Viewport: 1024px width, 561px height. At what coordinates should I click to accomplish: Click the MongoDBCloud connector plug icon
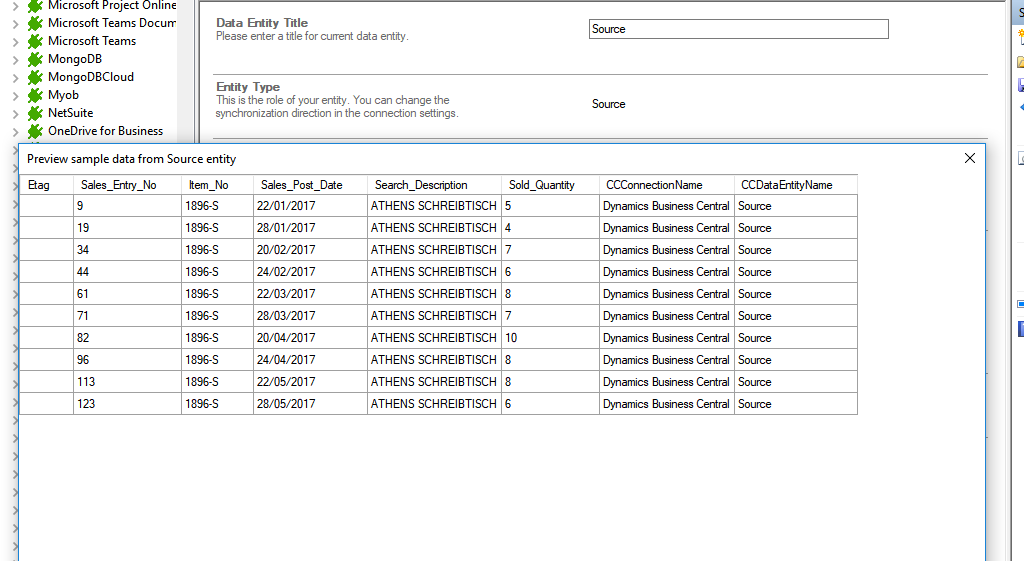[x=35, y=77]
